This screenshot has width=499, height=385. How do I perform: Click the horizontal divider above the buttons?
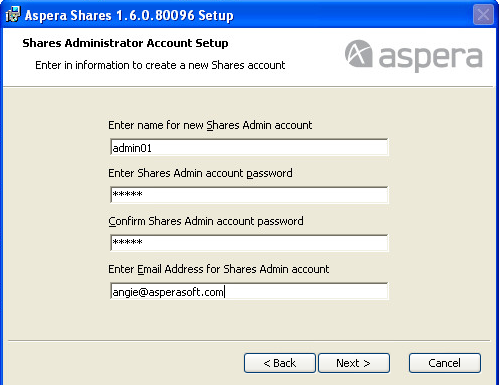tap(249, 341)
